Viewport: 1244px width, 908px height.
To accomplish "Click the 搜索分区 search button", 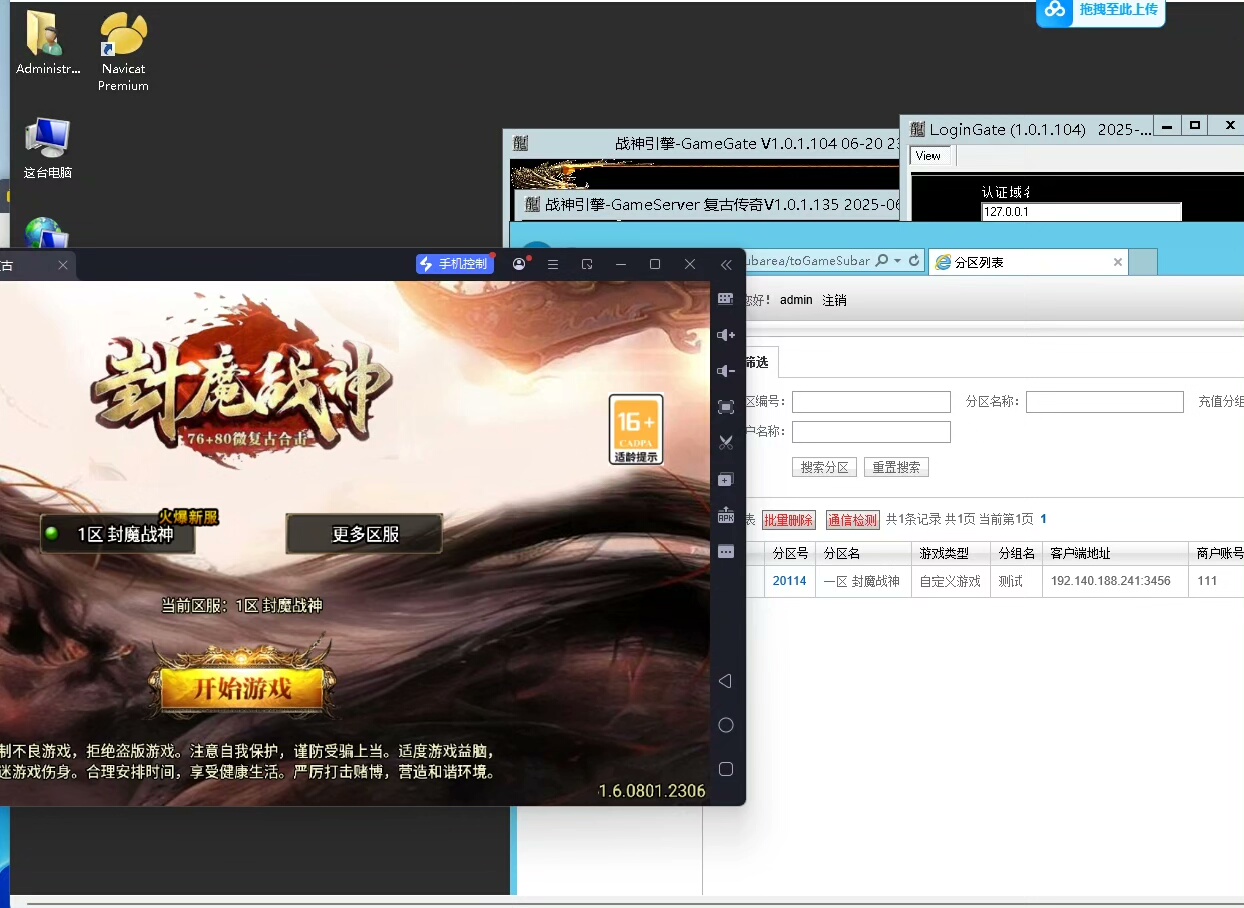I will pyautogui.click(x=825, y=467).
